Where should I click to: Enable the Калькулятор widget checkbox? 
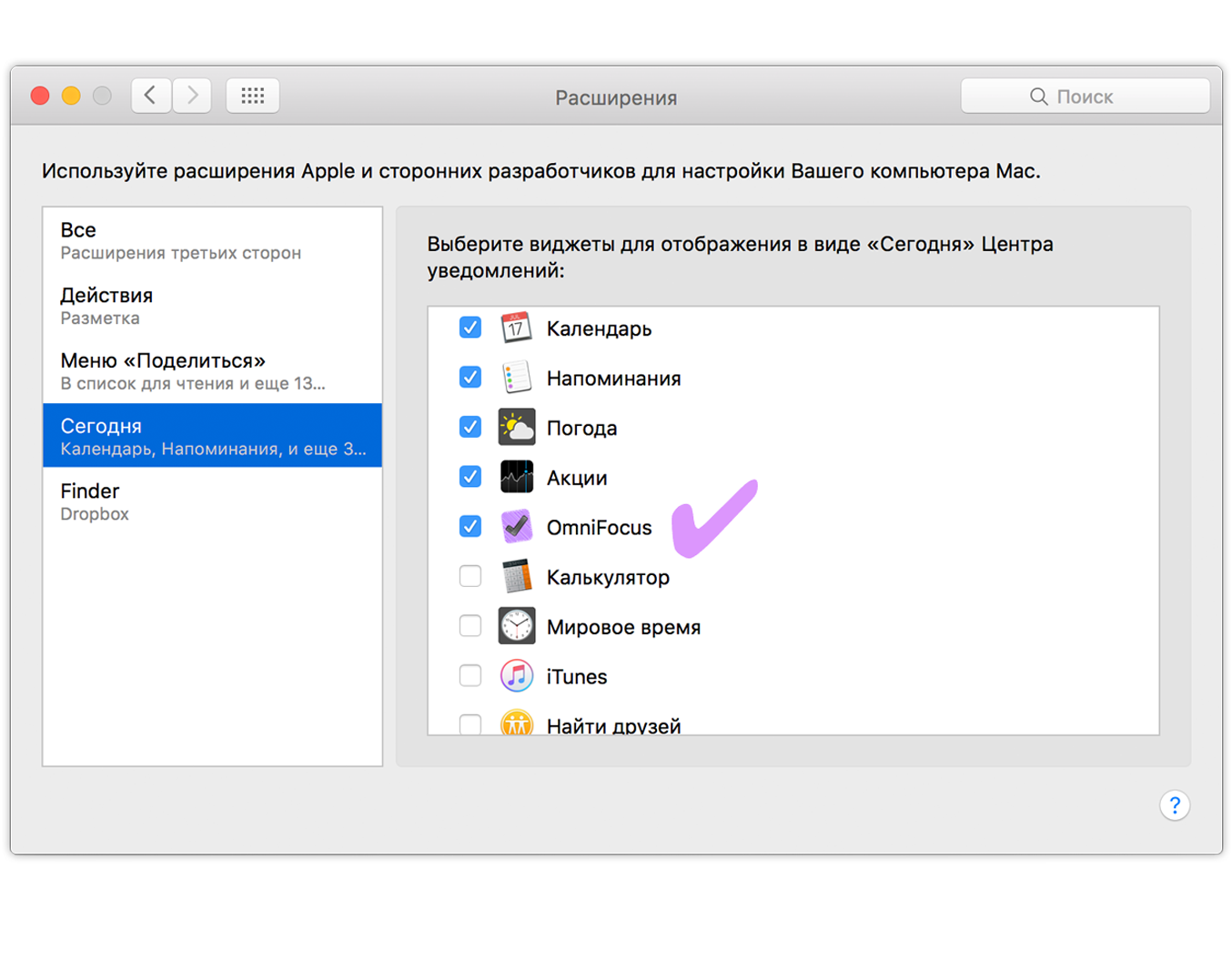pyautogui.click(x=470, y=576)
